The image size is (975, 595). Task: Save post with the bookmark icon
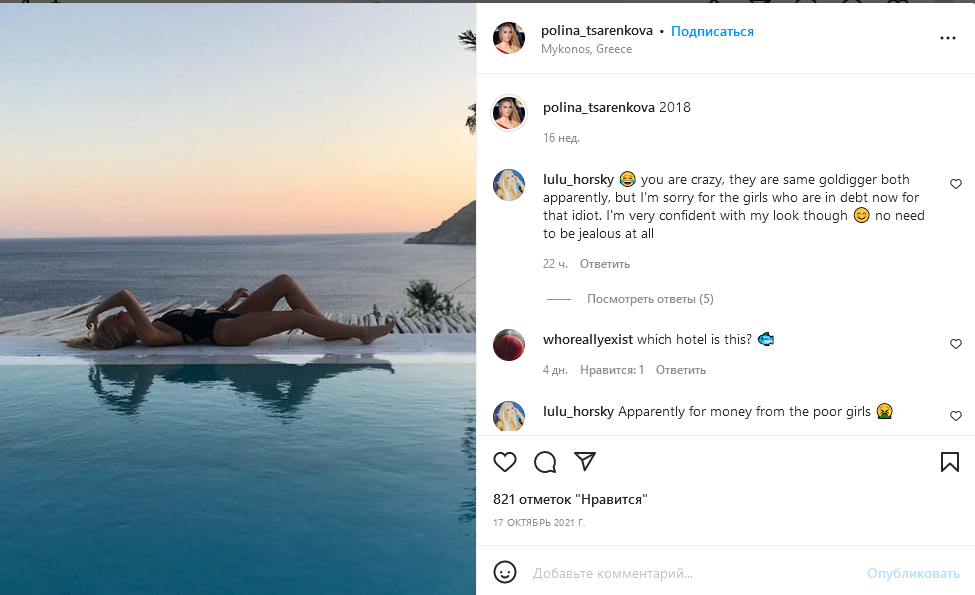pos(950,462)
